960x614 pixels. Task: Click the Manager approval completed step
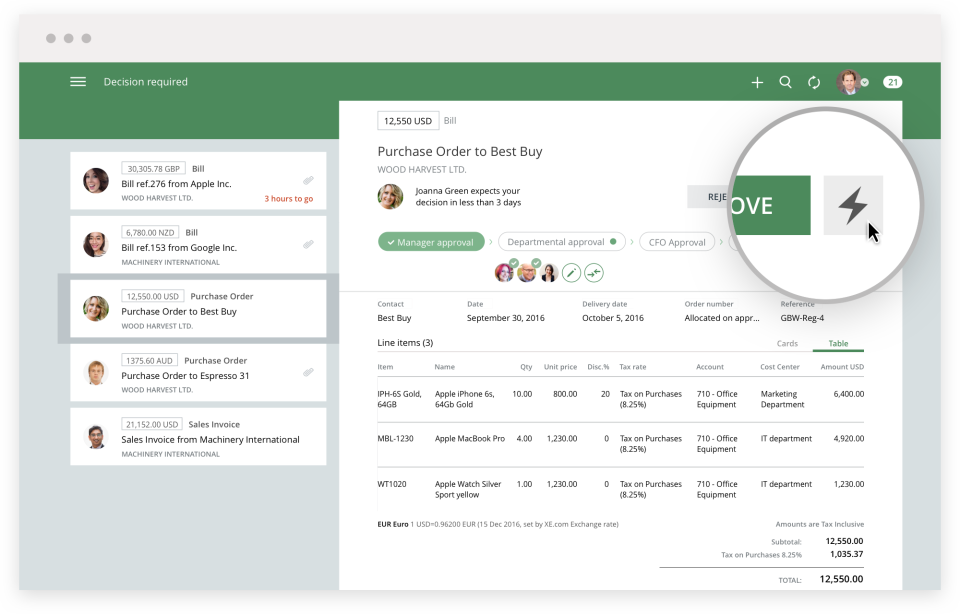click(x=431, y=241)
